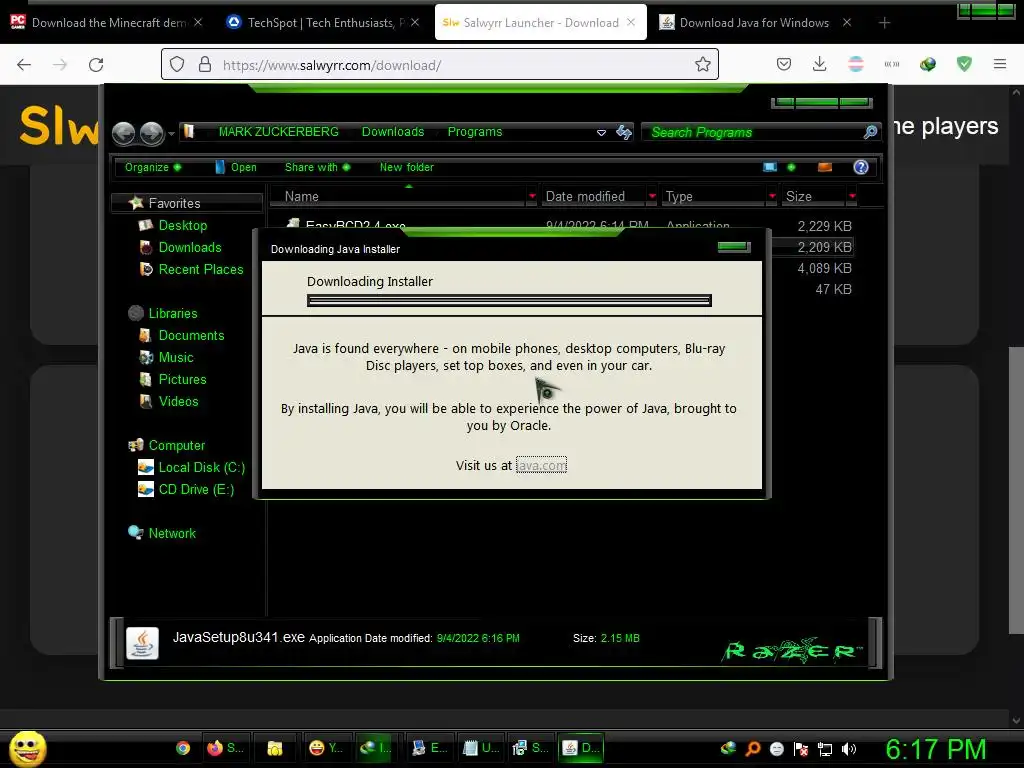The height and width of the screenshot is (768, 1024).
Task: Open MARK ZUCKERBERG folder in address path
Action: pyautogui.click(x=278, y=132)
